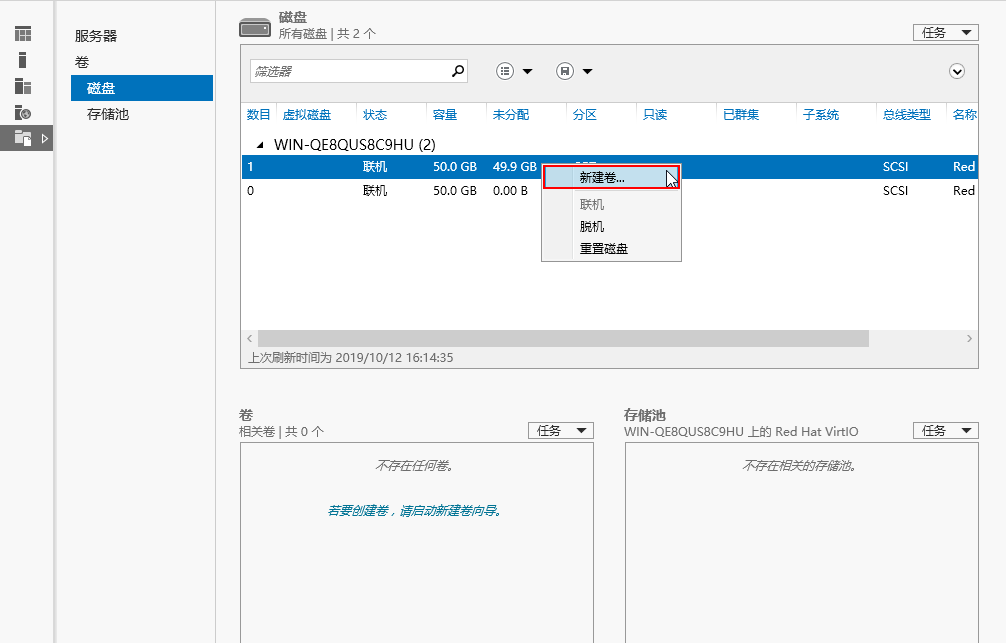The height and width of the screenshot is (643, 1006).
Task: Choose 新建卷... from the context menu
Action: [602, 178]
